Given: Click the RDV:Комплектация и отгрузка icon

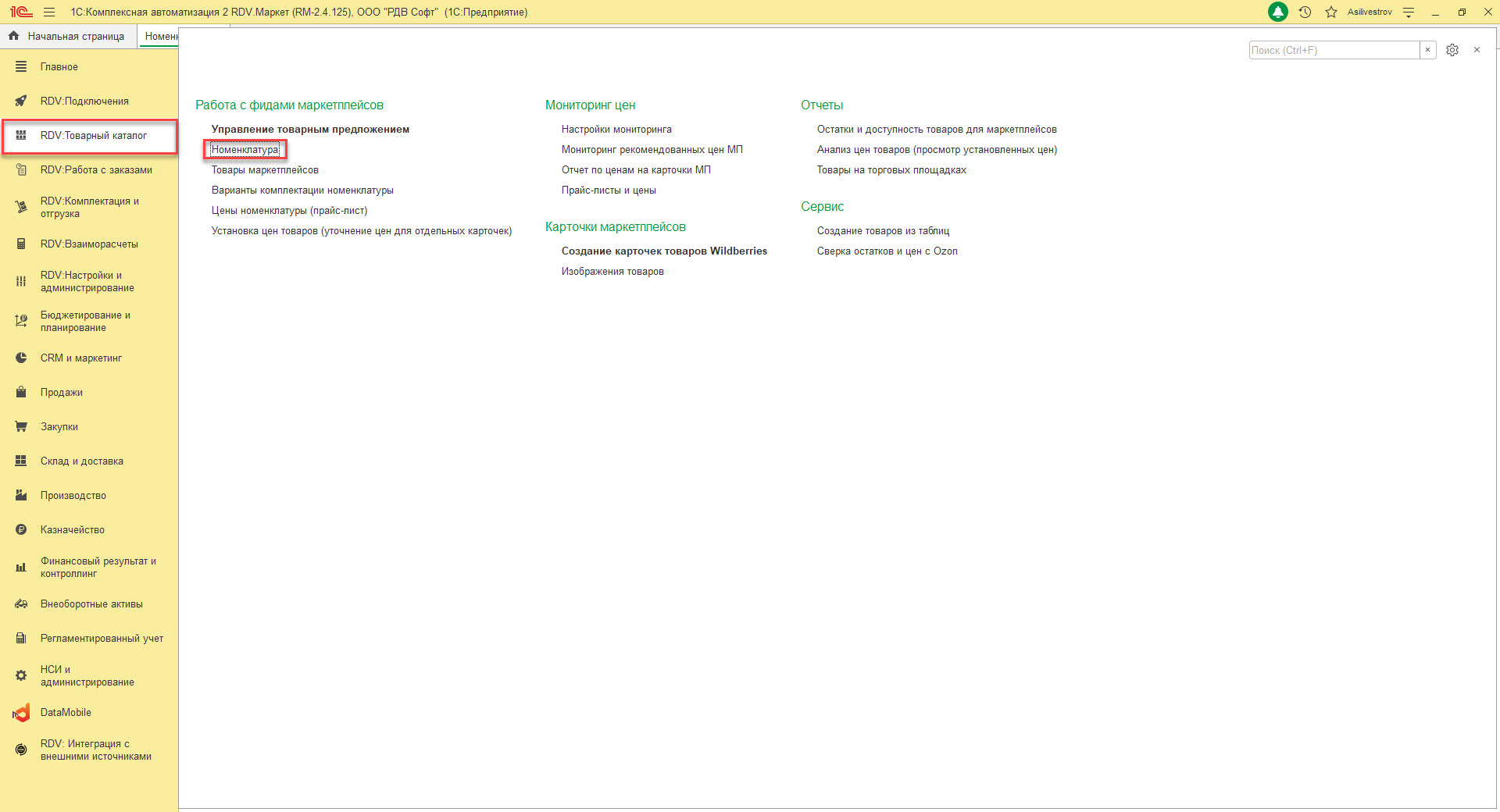Looking at the screenshot, I should [x=21, y=207].
